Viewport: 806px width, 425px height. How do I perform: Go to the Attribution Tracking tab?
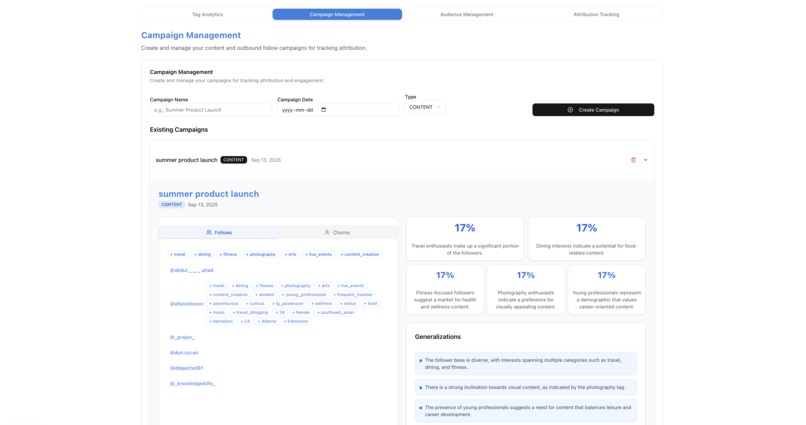(x=596, y=14)
